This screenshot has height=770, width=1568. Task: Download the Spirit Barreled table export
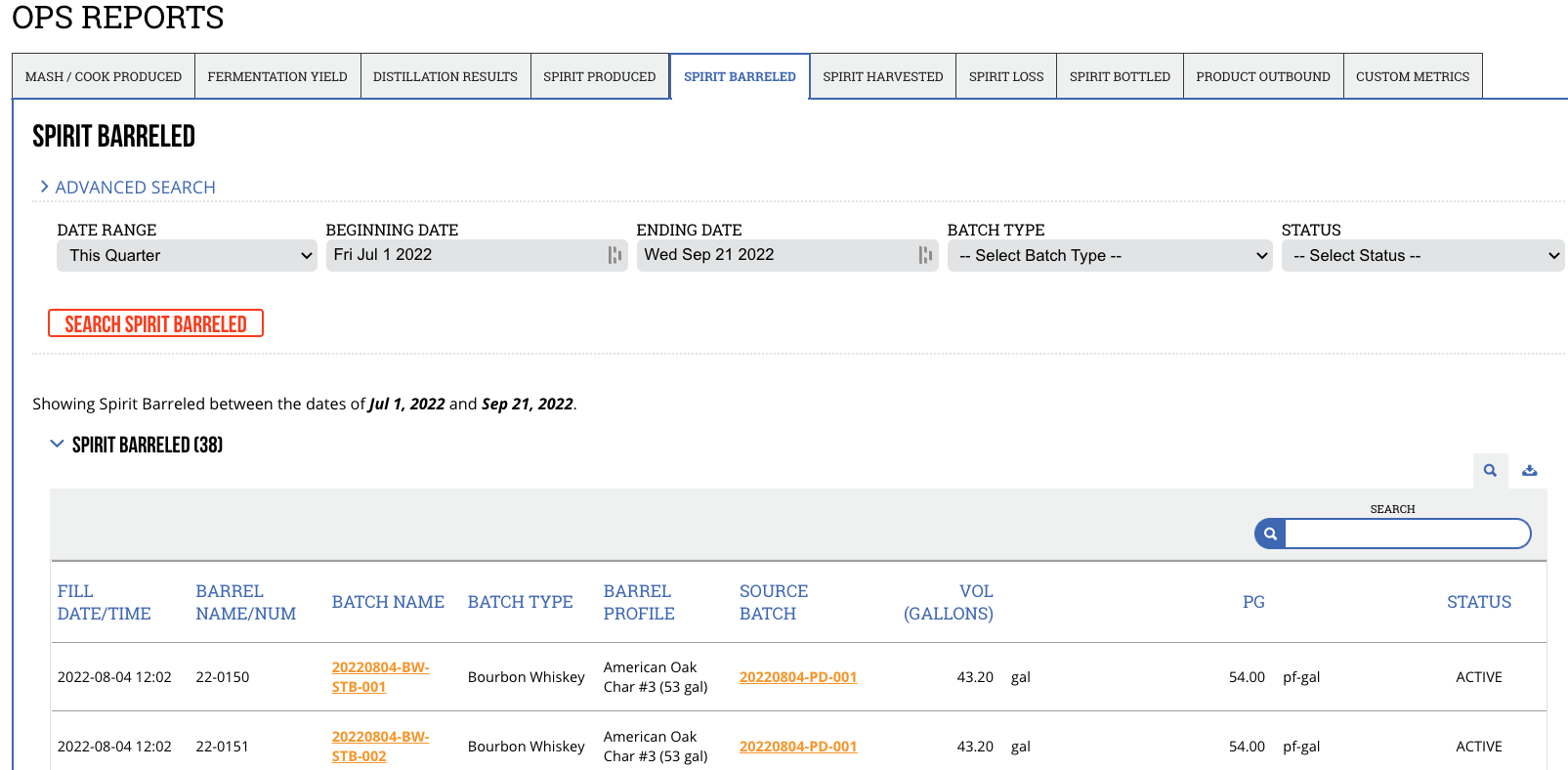click(x=1530, y=470)
